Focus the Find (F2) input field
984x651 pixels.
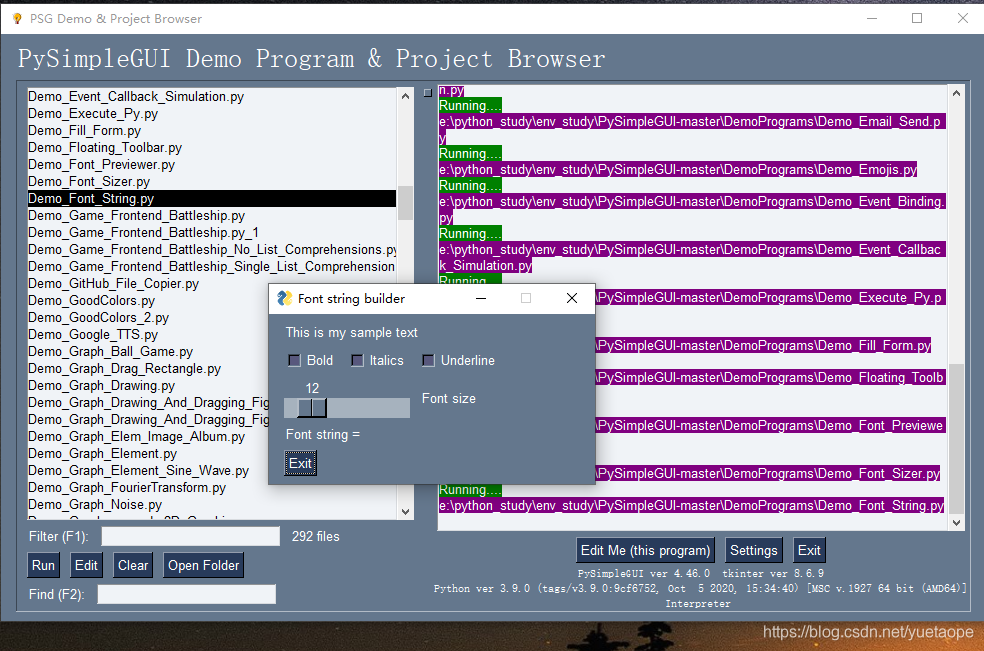[186, 594]
